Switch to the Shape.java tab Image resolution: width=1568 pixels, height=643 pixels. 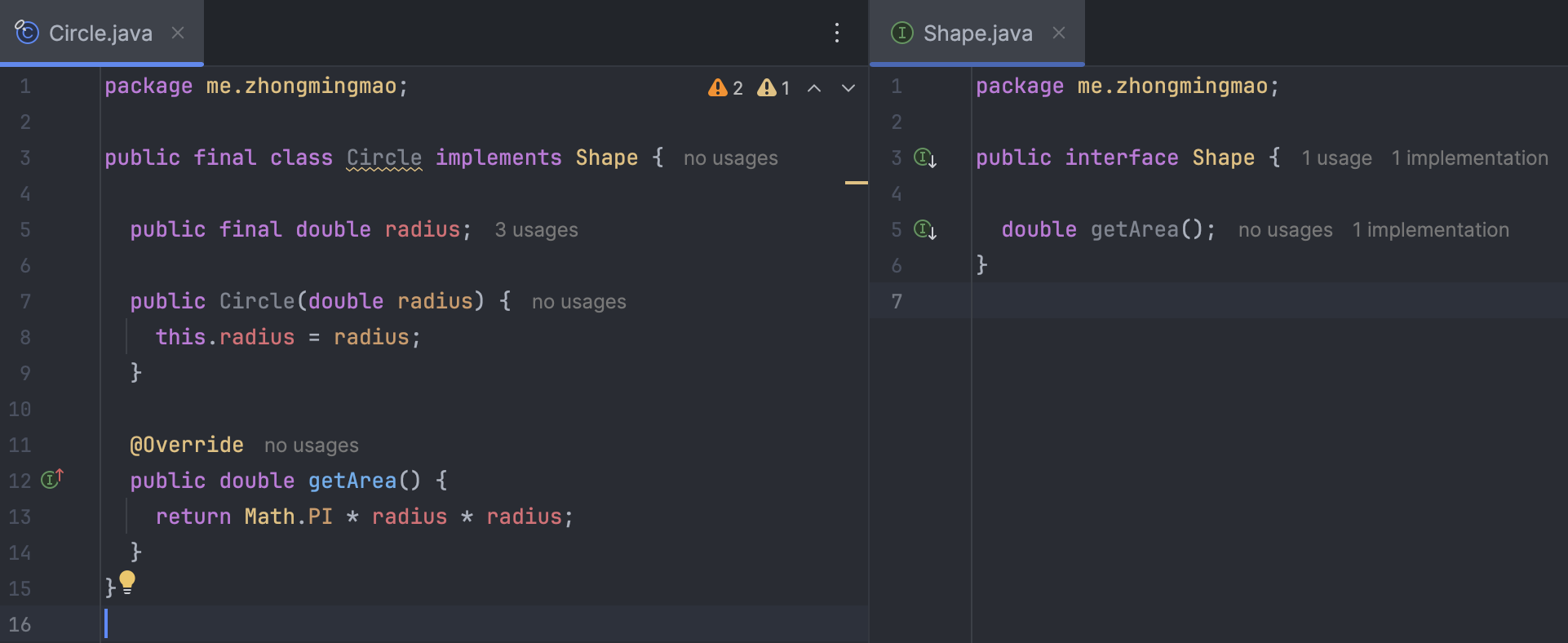coord(977,33)
